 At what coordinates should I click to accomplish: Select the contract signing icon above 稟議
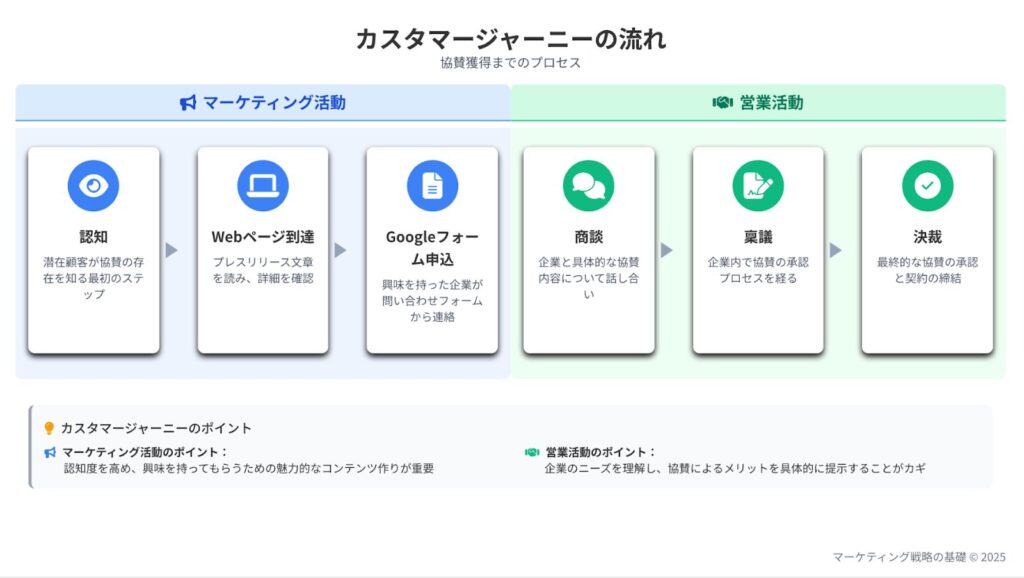click(x=758, y=186)
